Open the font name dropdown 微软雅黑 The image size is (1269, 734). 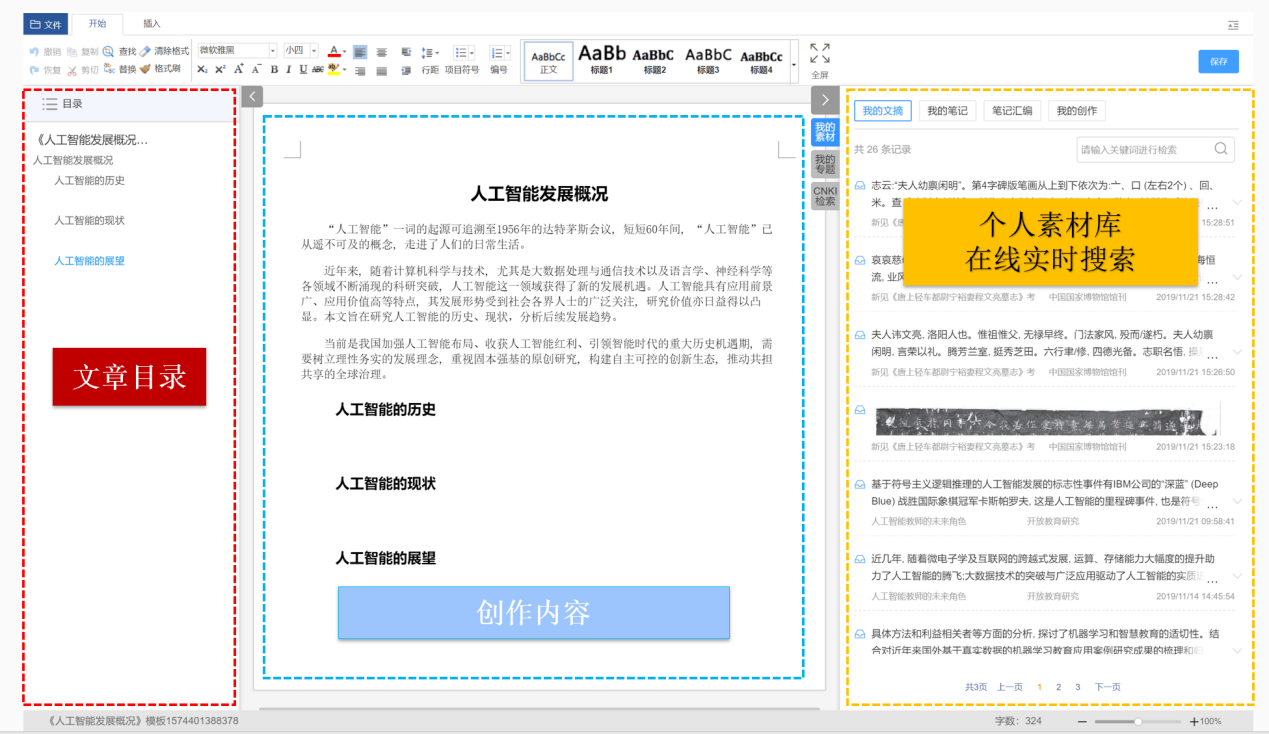(237, 51)
